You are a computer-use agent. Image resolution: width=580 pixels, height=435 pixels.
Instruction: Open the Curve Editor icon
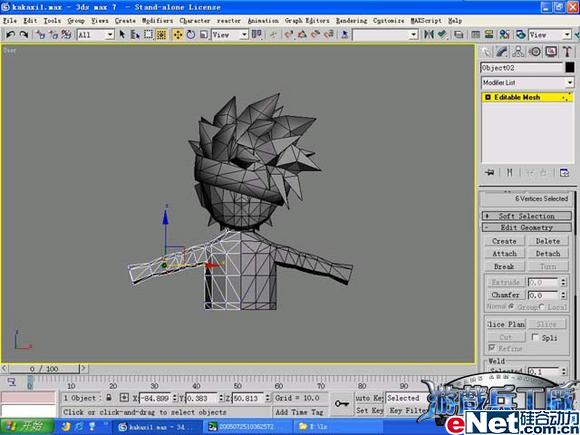(476, 34)
